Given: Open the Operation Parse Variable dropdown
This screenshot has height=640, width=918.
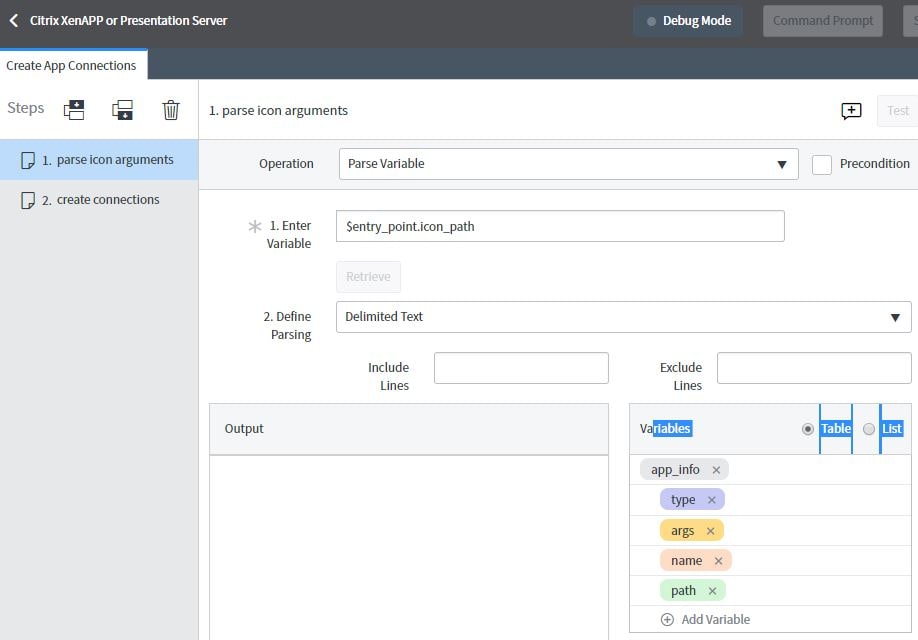Looking at the screenshot, I should (x=568, y=164).
